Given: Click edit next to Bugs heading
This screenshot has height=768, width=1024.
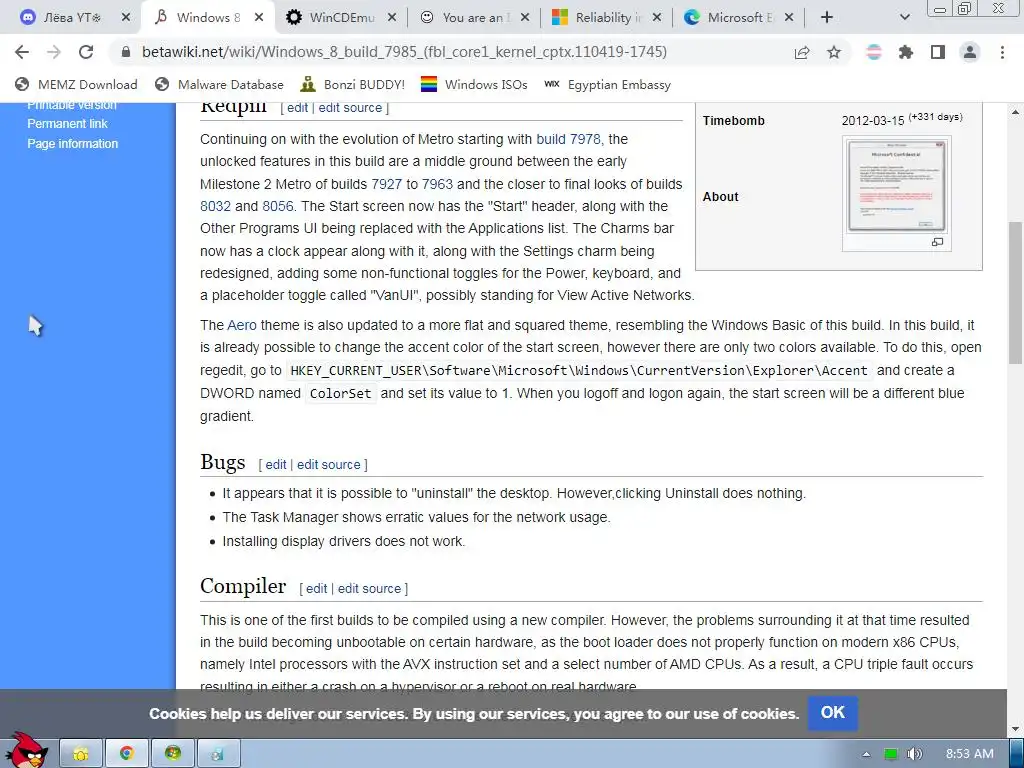Looking at the screenshot, I should point(276,464).
